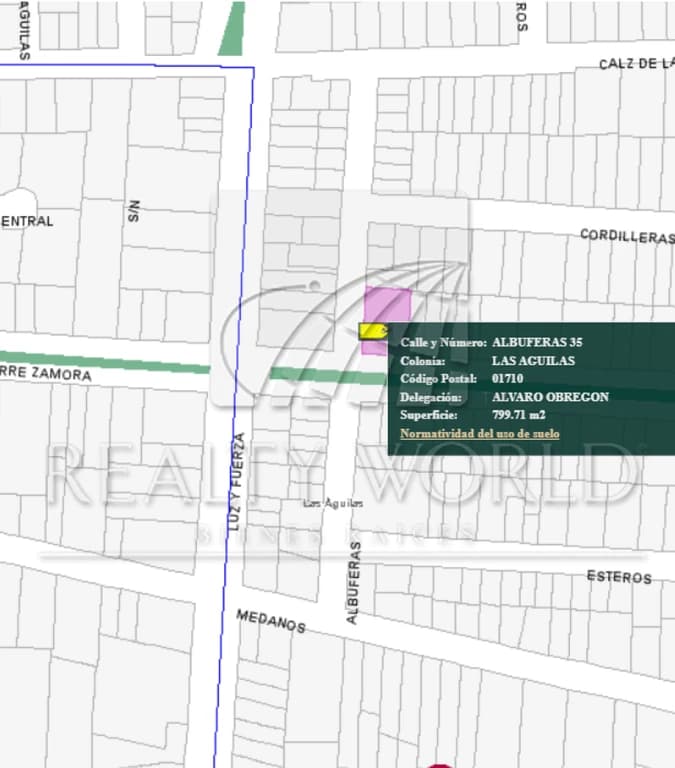Click the vertical ALBUFERAS street label
The image size is (675, 768).
[x=353, y=590]
